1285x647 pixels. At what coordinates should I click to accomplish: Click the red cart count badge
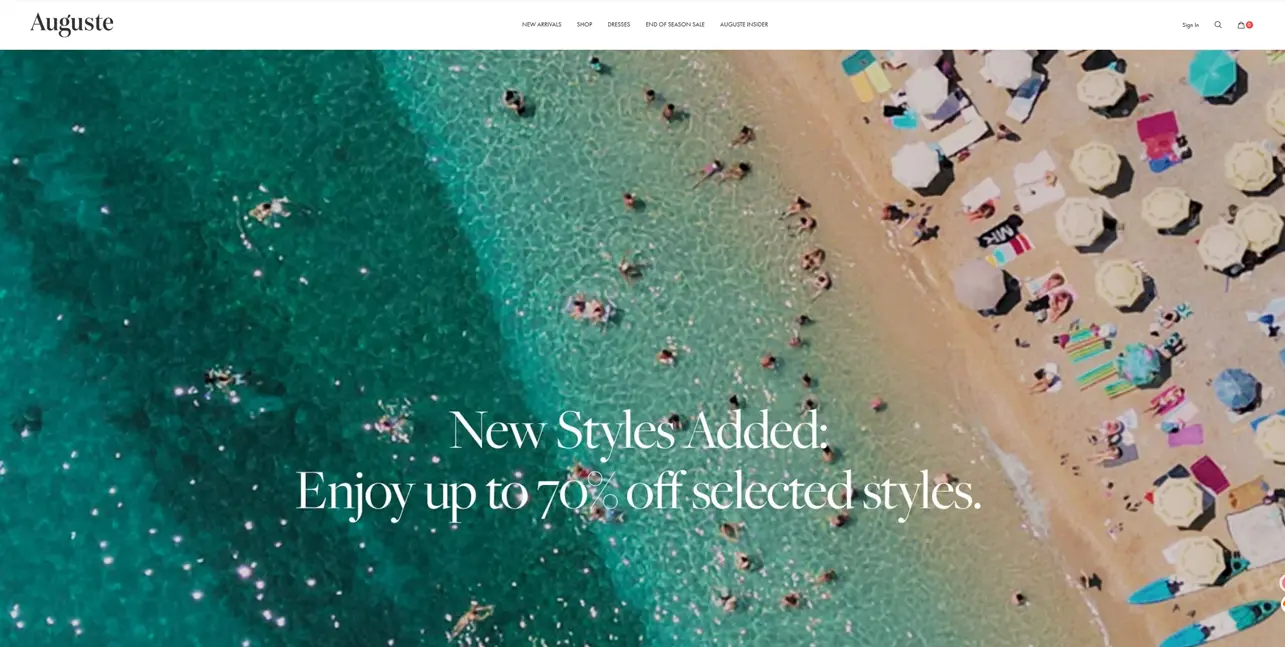coord(1249,25)
